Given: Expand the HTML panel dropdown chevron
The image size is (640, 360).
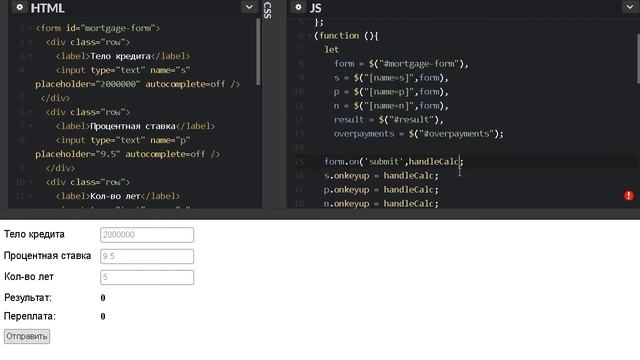Looking at the screenshot, I should point(249,7).
